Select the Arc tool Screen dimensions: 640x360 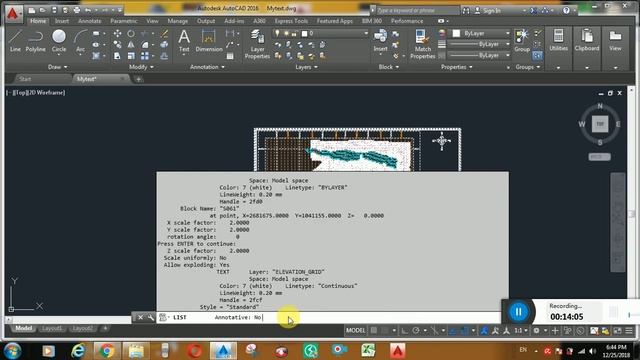click(x=80, y=41)
